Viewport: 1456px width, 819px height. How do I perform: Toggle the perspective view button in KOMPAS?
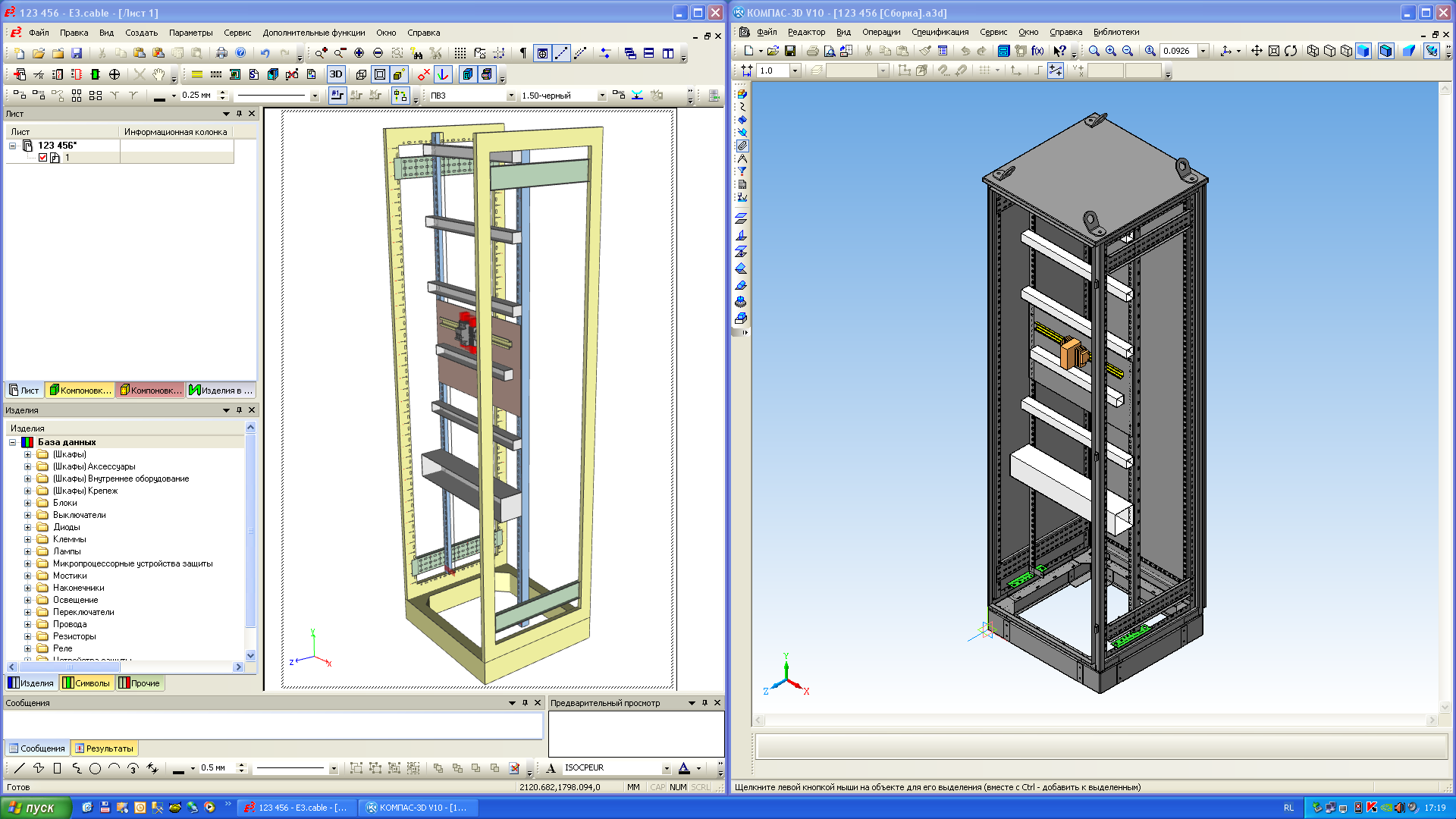click(1408, 51)
